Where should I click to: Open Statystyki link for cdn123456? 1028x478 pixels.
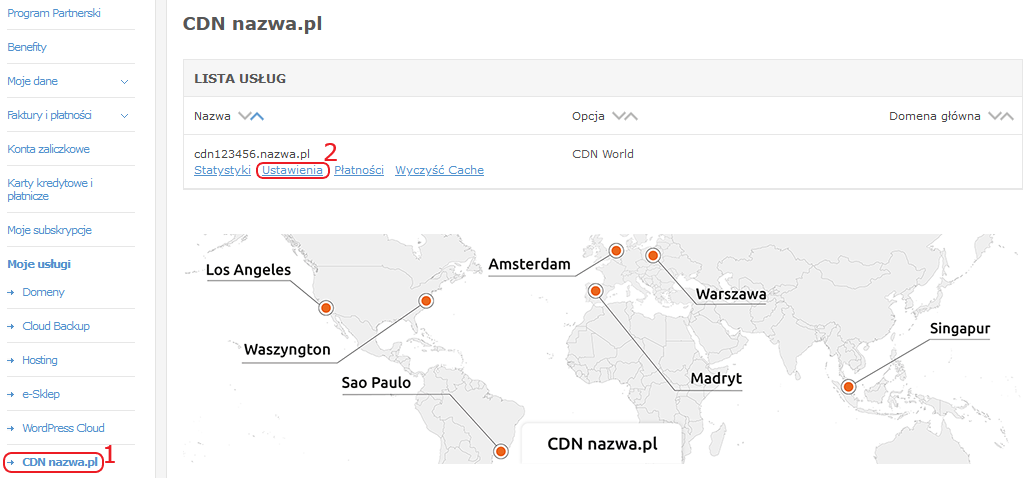coord(223,170)
